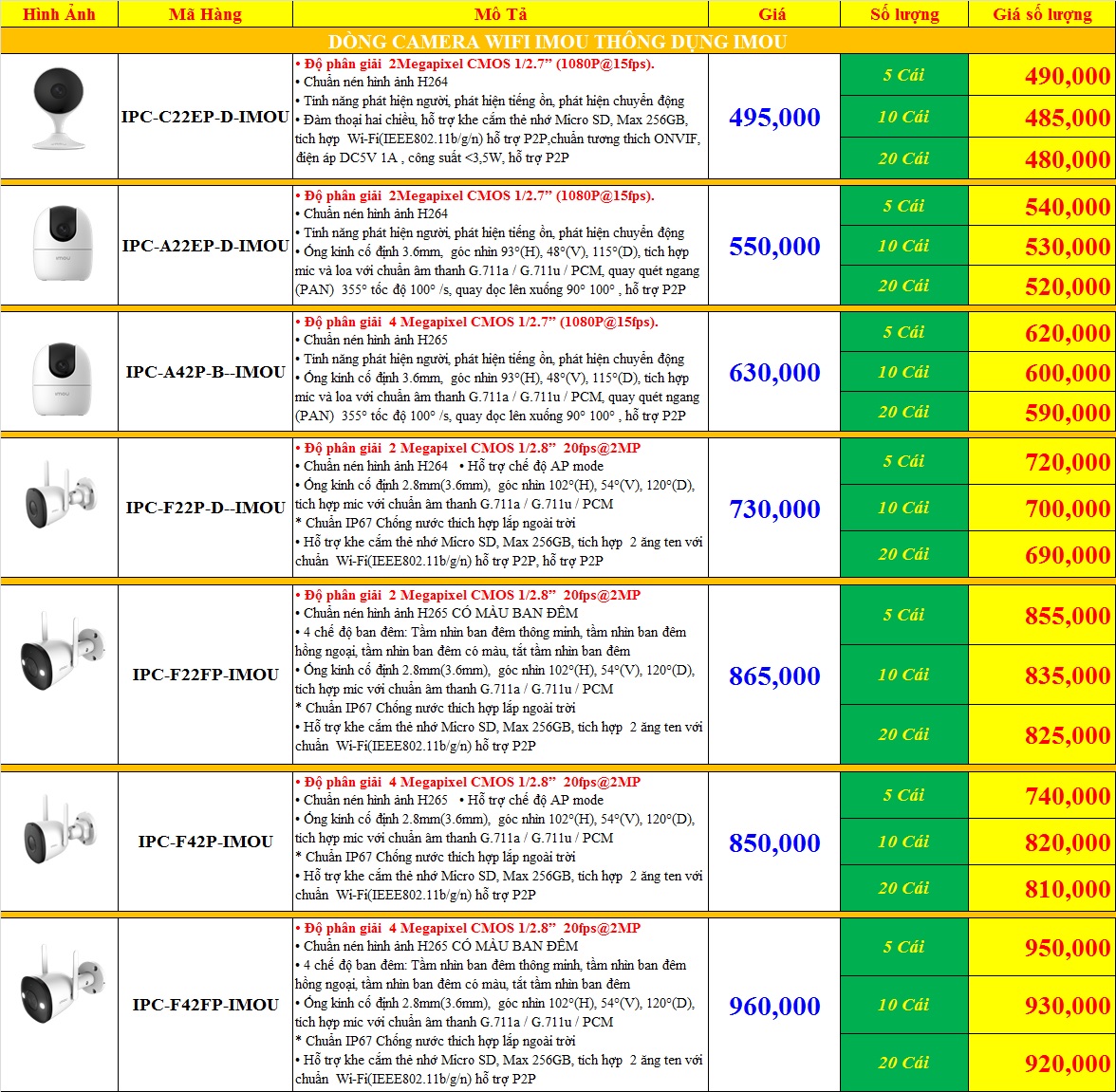
Task: Click the "Số lượng" column header
Action: (904, 14)
